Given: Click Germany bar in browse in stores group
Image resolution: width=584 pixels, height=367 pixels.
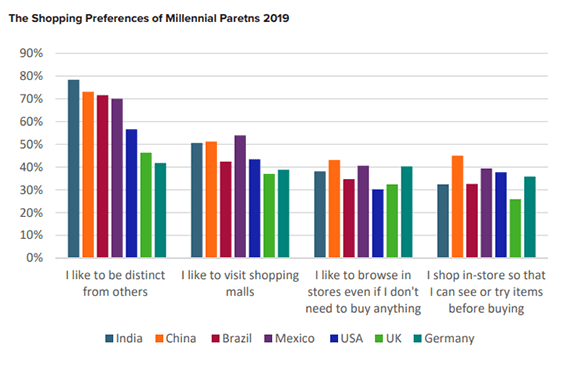Looking at the screenshot, I should click(x=407, y=212).
